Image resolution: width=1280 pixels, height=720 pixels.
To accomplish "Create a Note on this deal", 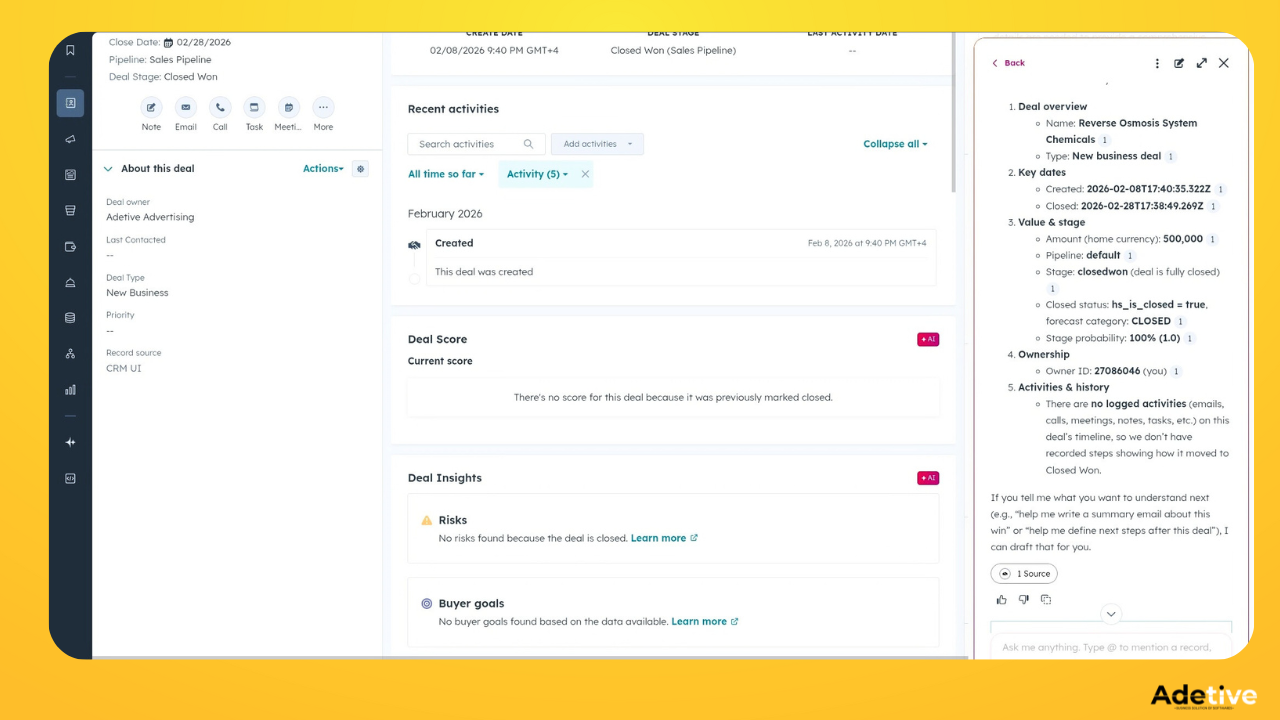I will pos(151,107).
